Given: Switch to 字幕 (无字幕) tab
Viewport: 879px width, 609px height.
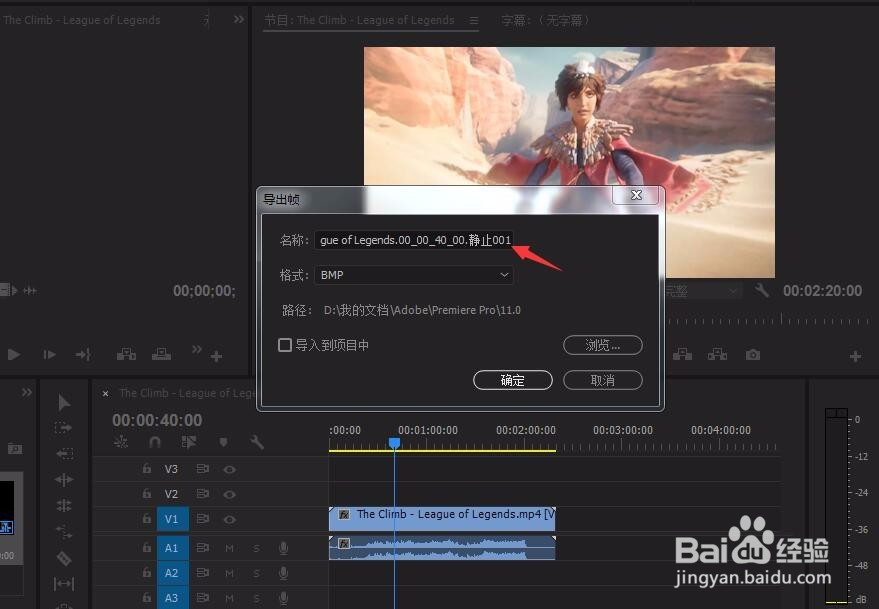Looking at the screenshot, I should (x=545, y=20).
